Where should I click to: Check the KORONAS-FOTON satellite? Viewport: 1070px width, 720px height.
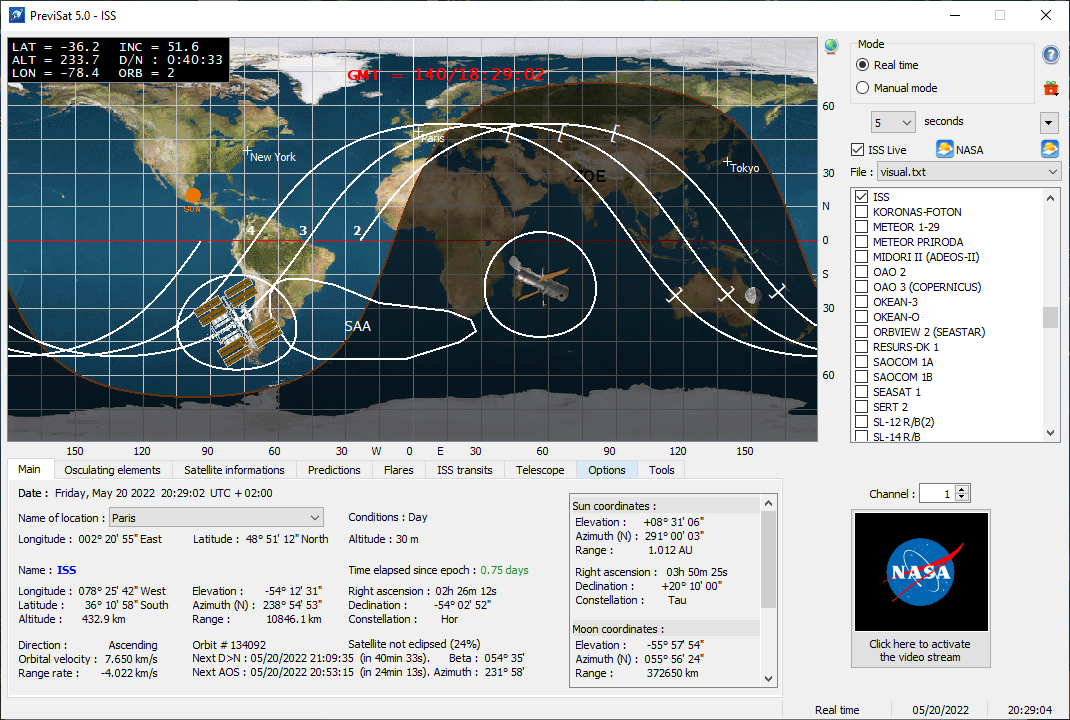pos(861,212)
